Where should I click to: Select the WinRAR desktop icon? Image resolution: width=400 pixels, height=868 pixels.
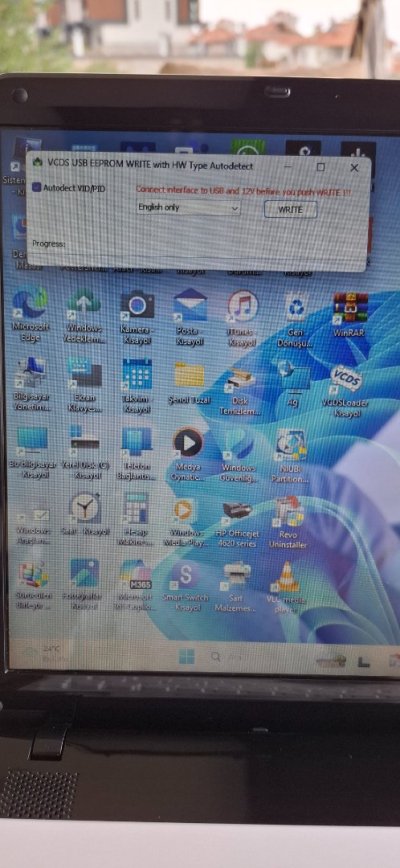coord(350,314)
